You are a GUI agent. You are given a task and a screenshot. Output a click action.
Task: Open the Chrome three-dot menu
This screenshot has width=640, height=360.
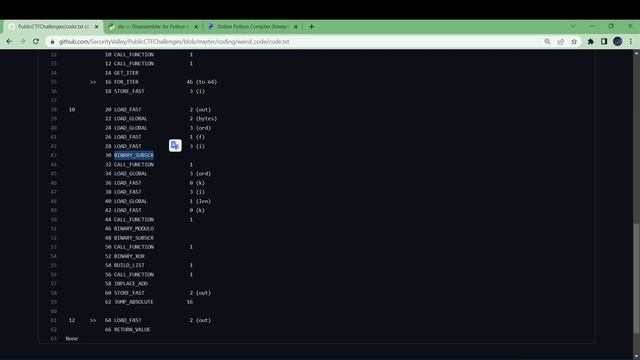(x=631, y=42)
